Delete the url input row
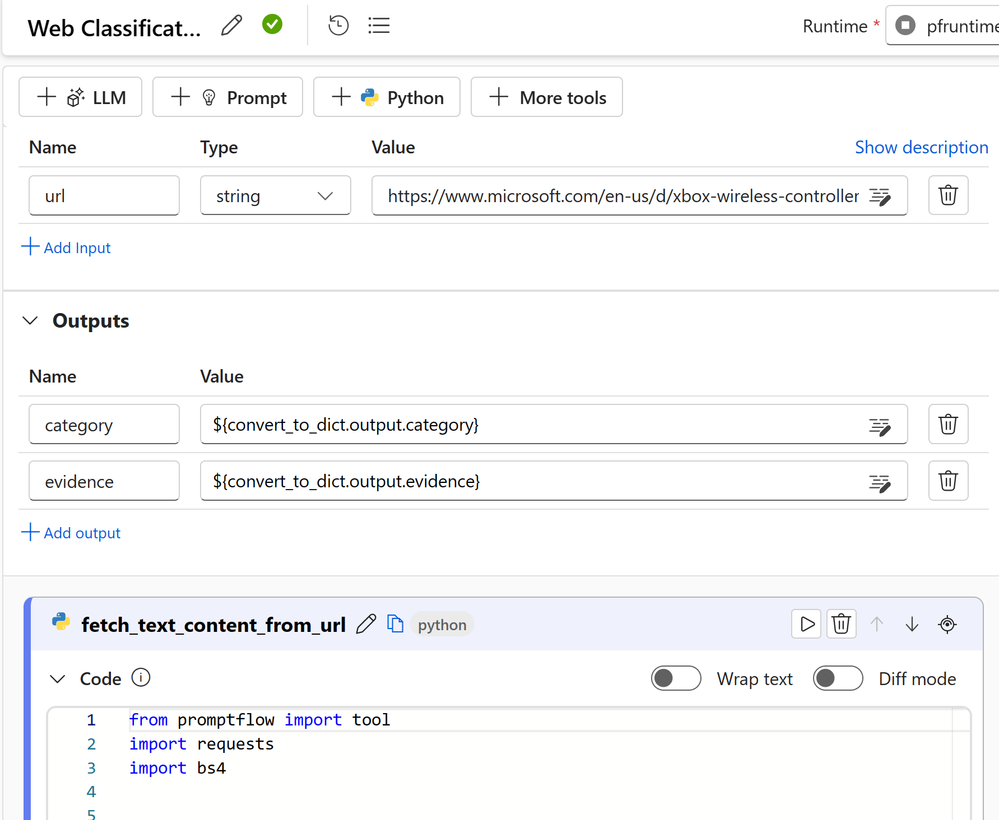 coord(948,196)
